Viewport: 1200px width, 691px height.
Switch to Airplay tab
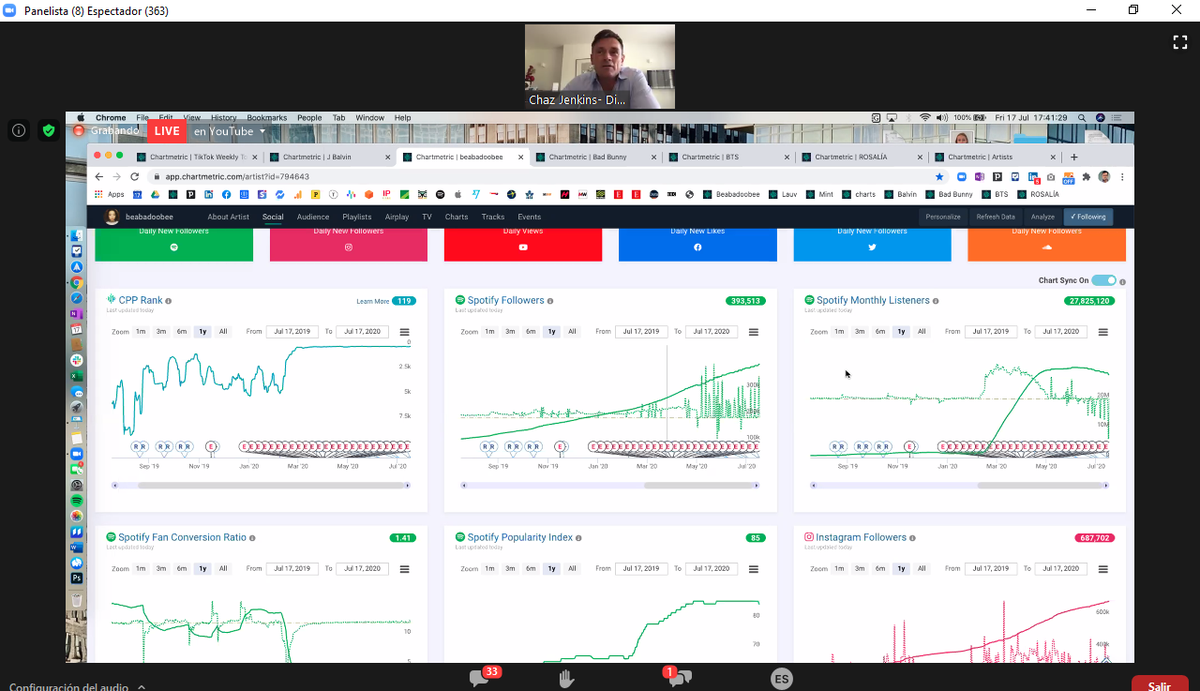pos(397,217)
